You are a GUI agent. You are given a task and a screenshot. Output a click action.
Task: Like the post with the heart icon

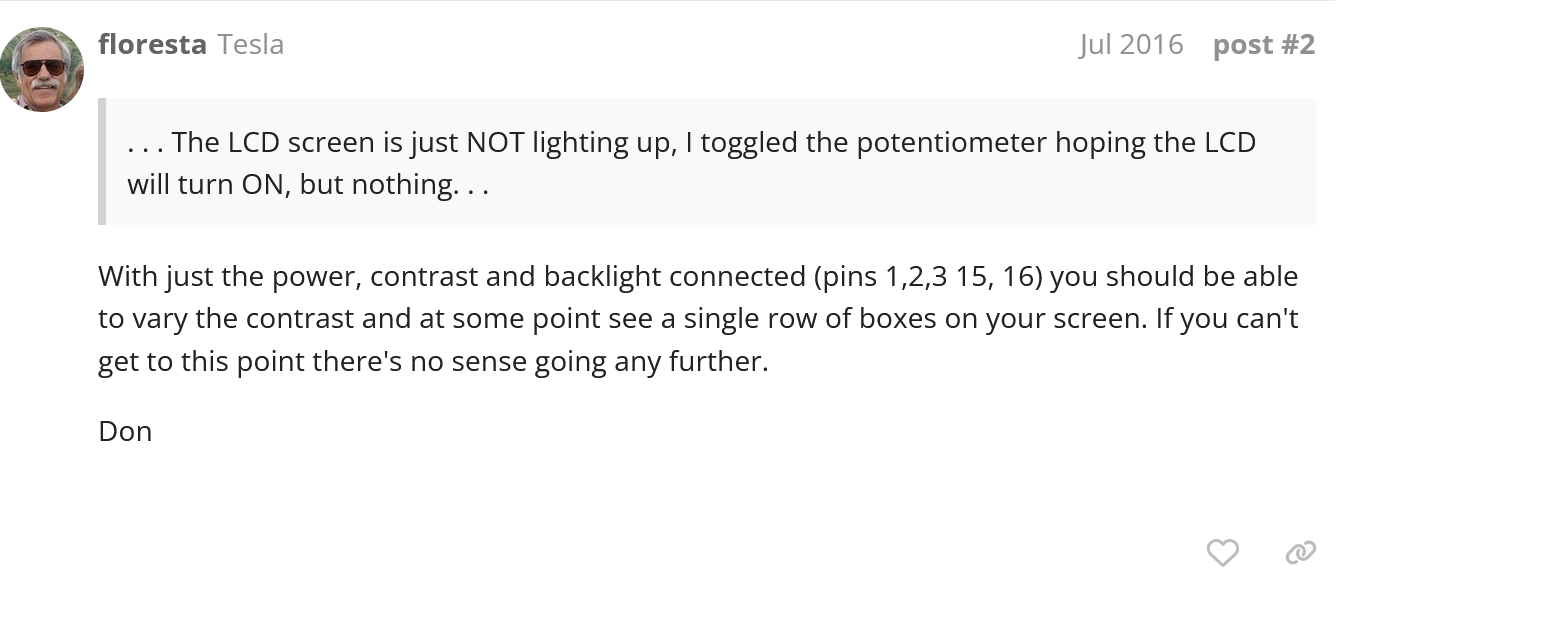1222,552
